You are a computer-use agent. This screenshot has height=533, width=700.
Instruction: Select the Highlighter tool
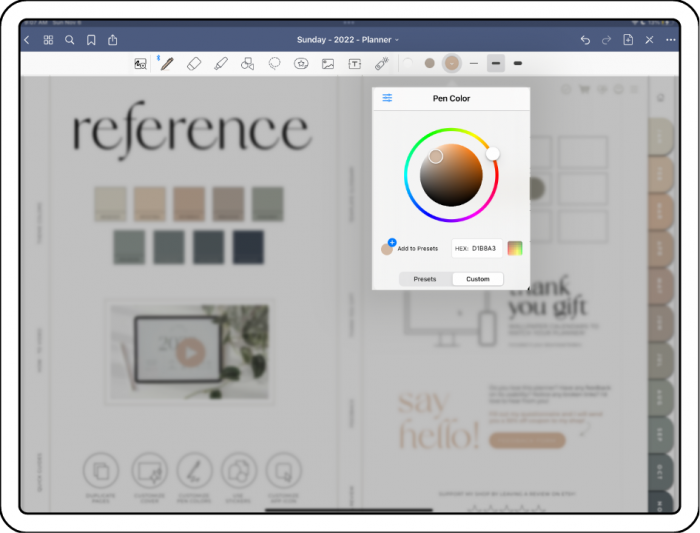pos(221,63)
